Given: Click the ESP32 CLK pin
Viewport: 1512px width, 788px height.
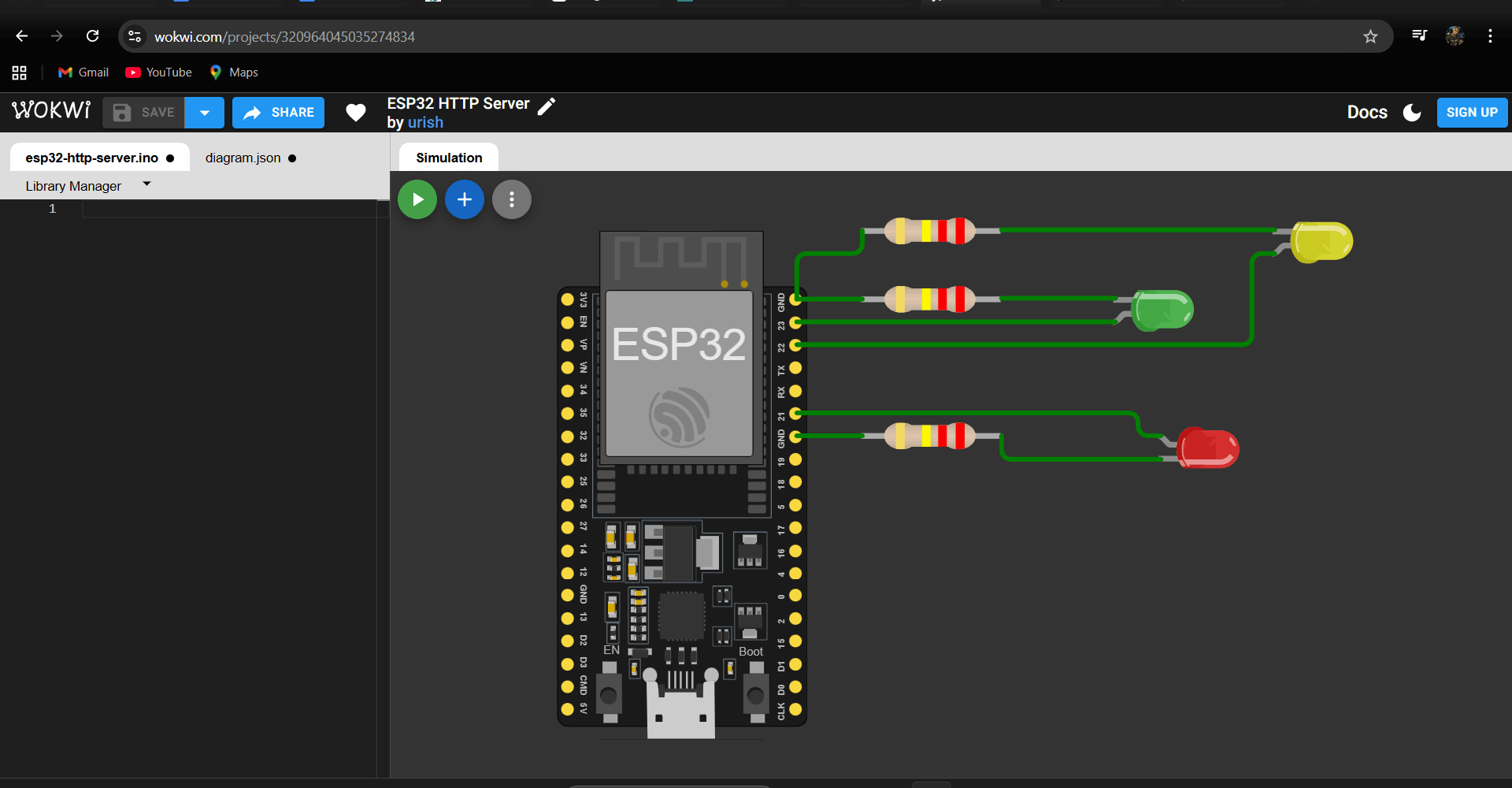Looking at the screenshot, I should (795, 709).
